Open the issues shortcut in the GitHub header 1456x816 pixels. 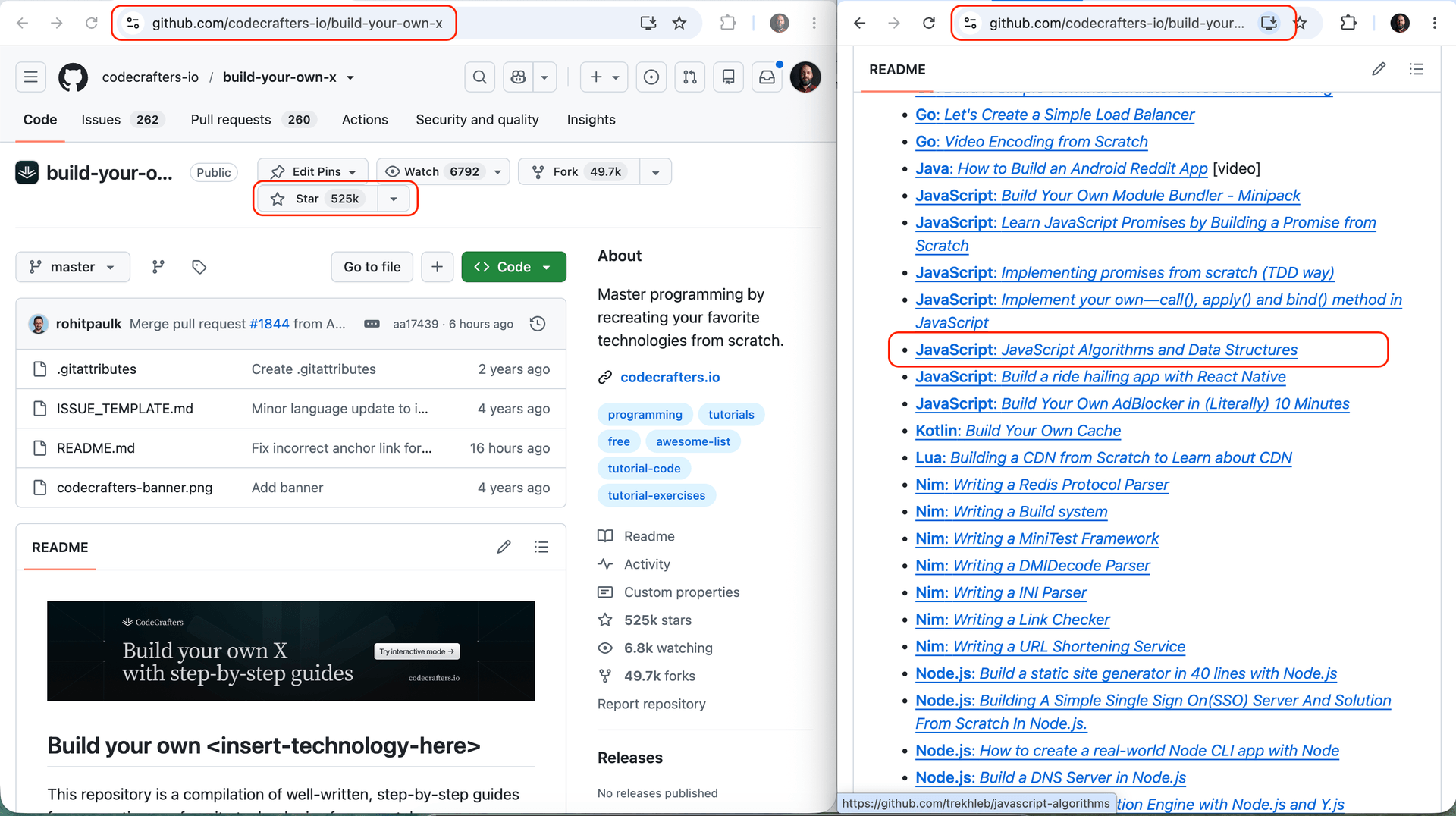coord(651,77)
